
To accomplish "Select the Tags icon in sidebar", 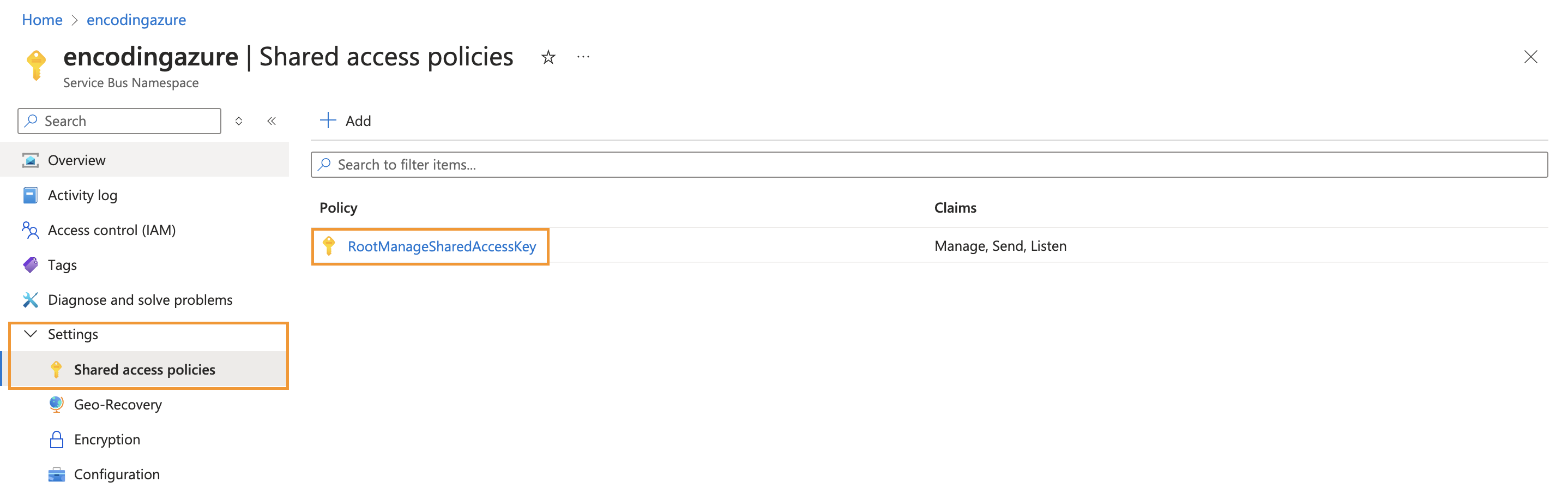I will coord(30,264).
